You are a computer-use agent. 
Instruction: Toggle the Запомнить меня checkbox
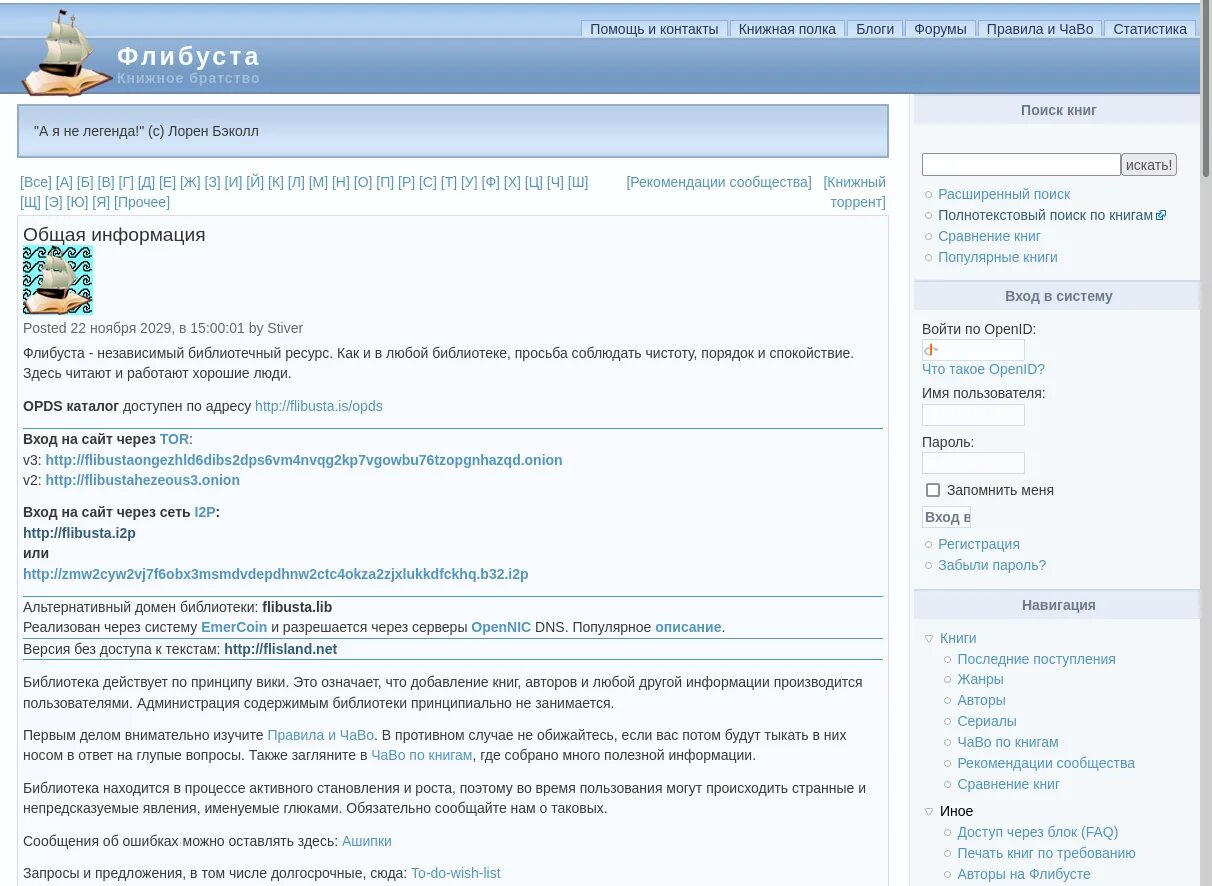pyautogui.click(x=933, y=490)
